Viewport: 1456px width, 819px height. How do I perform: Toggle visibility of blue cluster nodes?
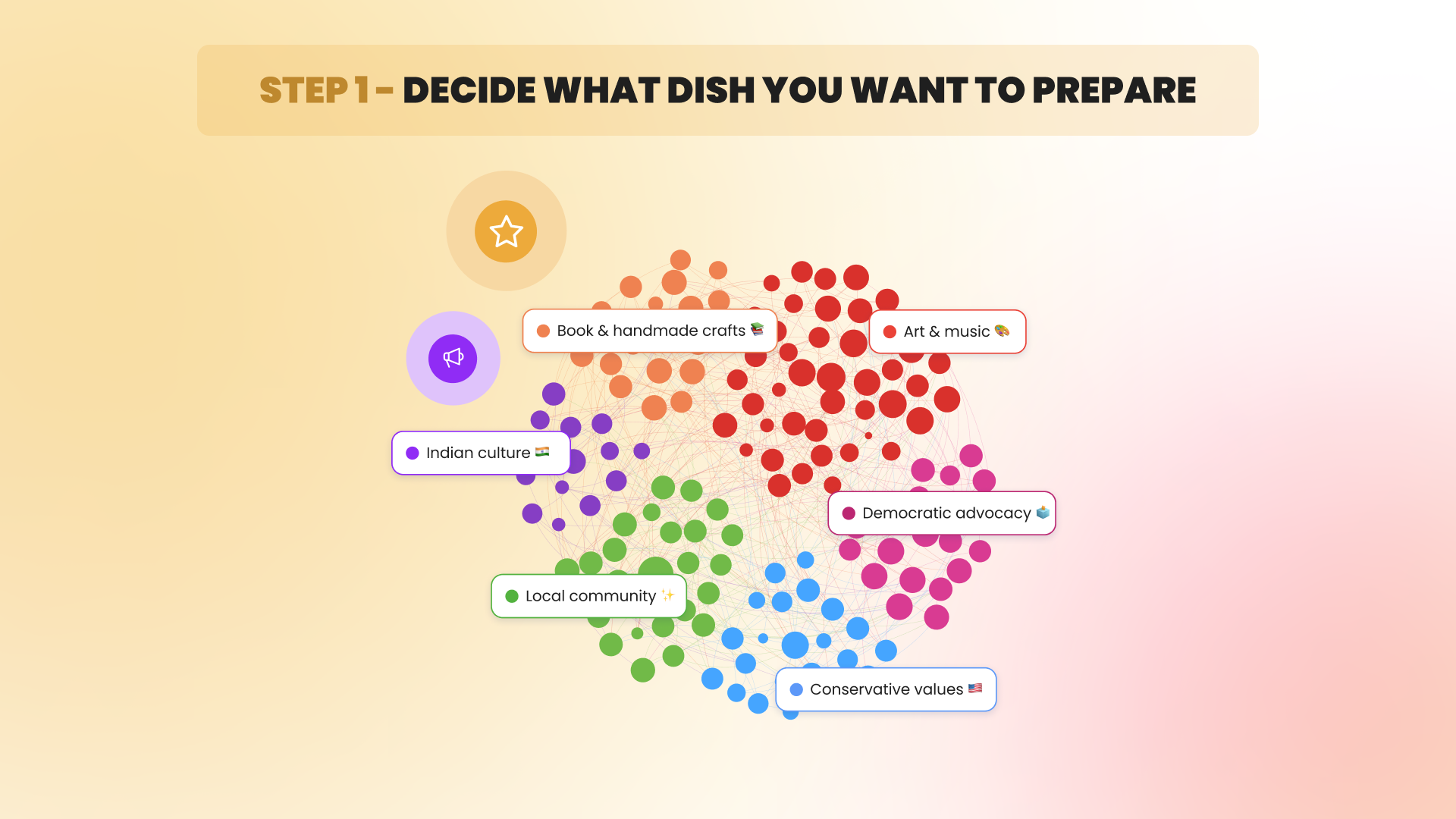pyautogui.click(x=884, y=689)
